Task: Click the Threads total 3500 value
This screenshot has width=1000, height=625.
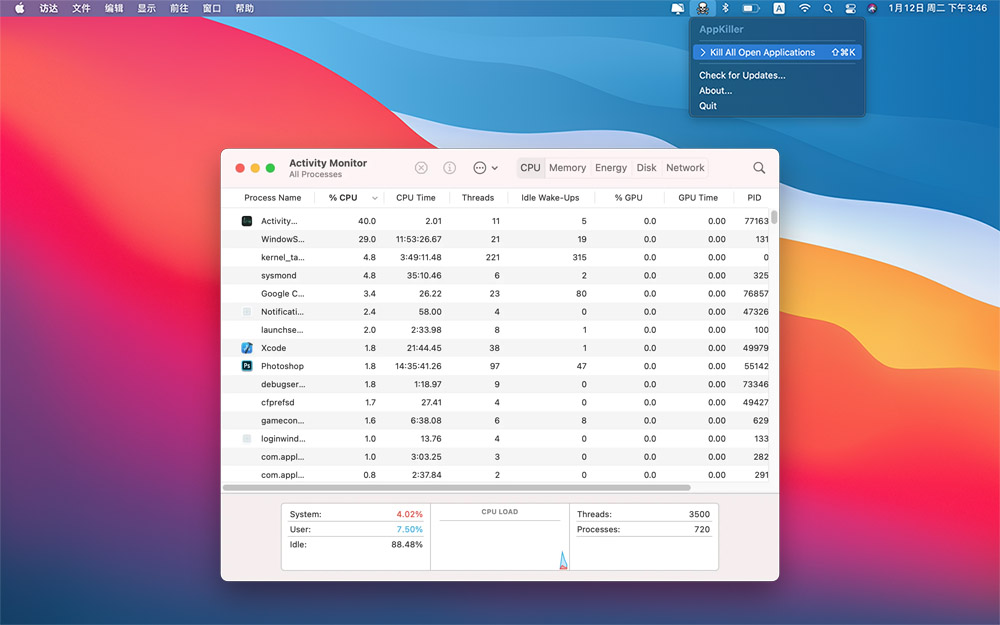Action: [x=699, y=514]
